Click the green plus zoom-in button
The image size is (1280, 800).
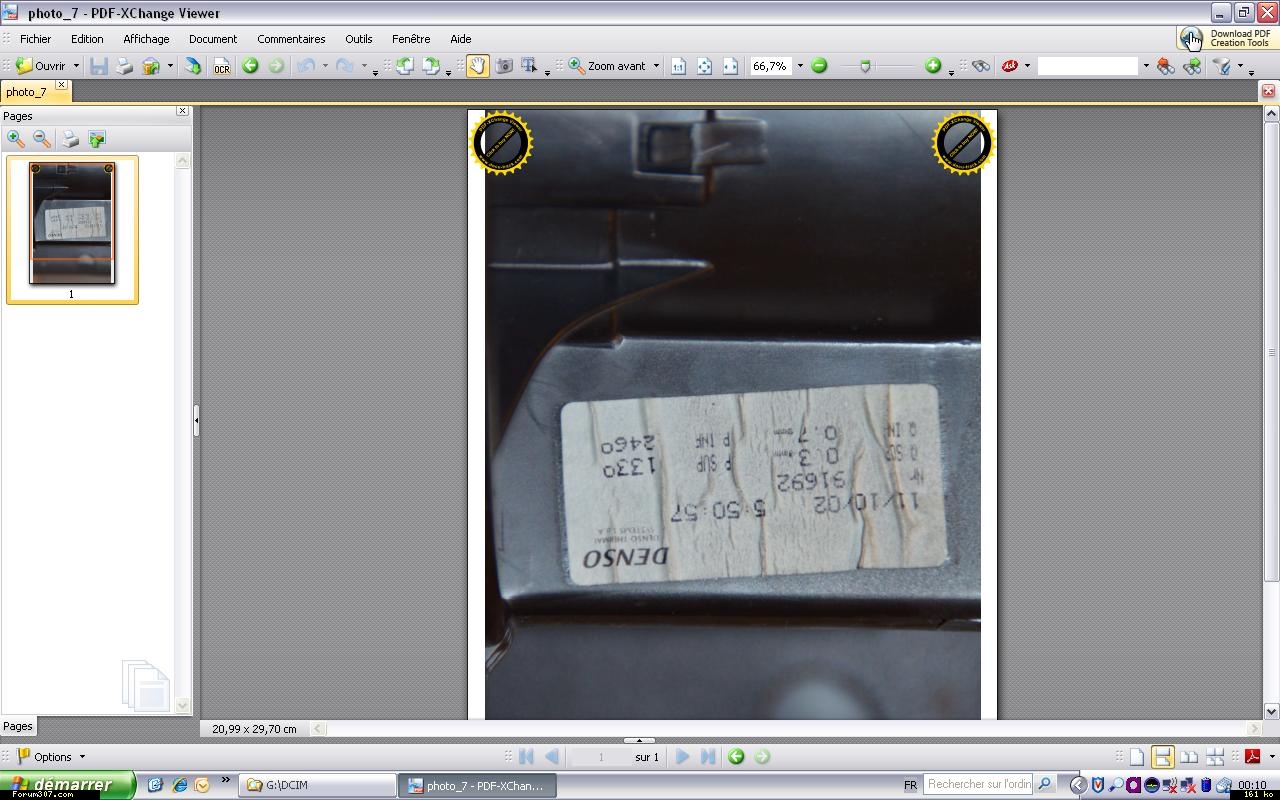click(x=933, y=66)
